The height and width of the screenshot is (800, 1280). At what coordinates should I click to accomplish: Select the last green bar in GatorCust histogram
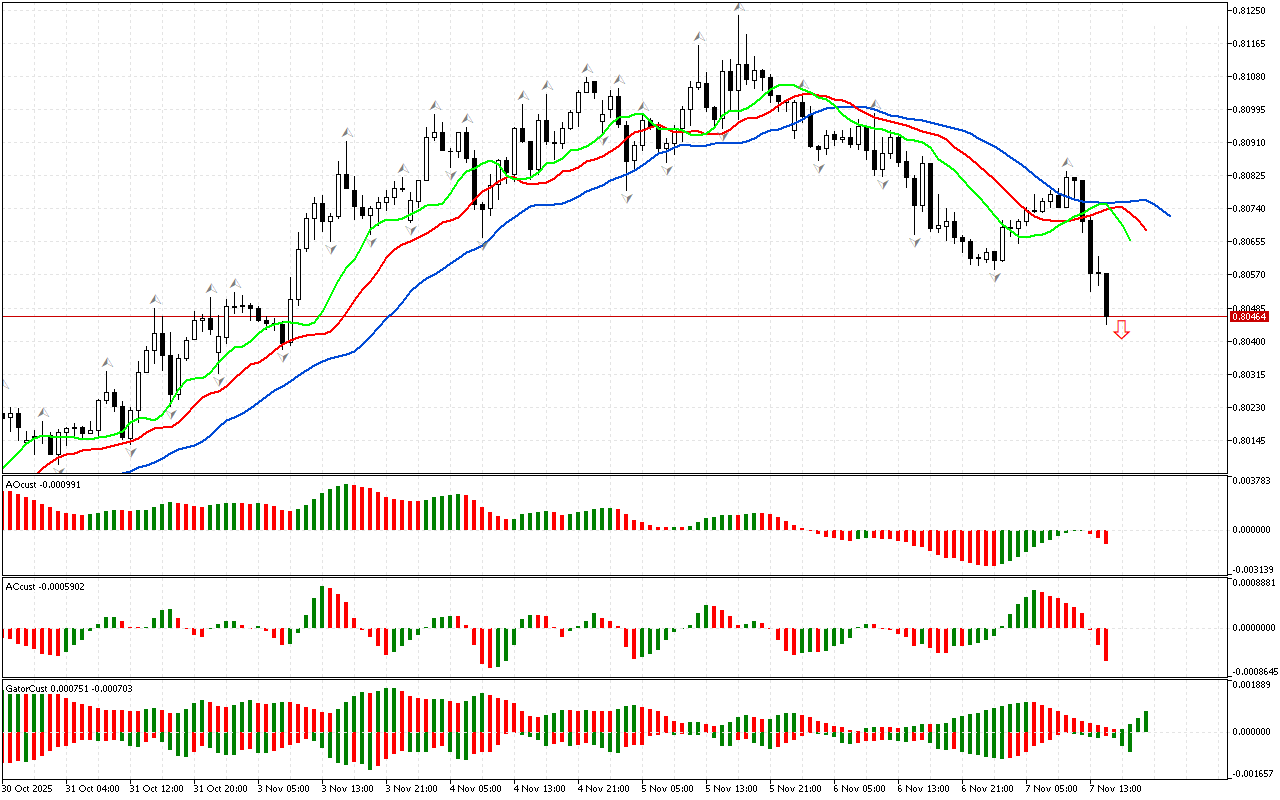pos(1145,721)
